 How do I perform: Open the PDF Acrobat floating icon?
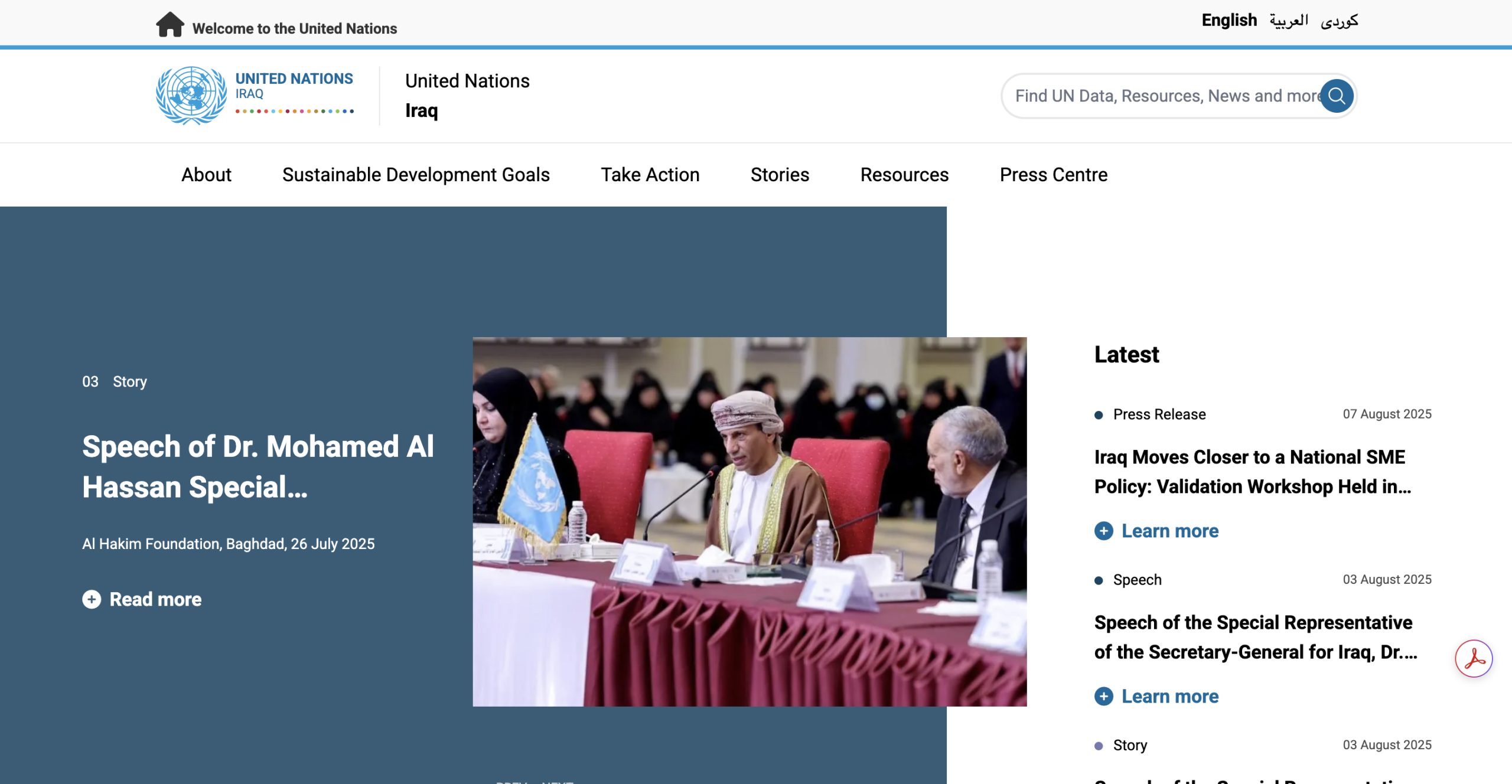click(x=1474, y=658)
